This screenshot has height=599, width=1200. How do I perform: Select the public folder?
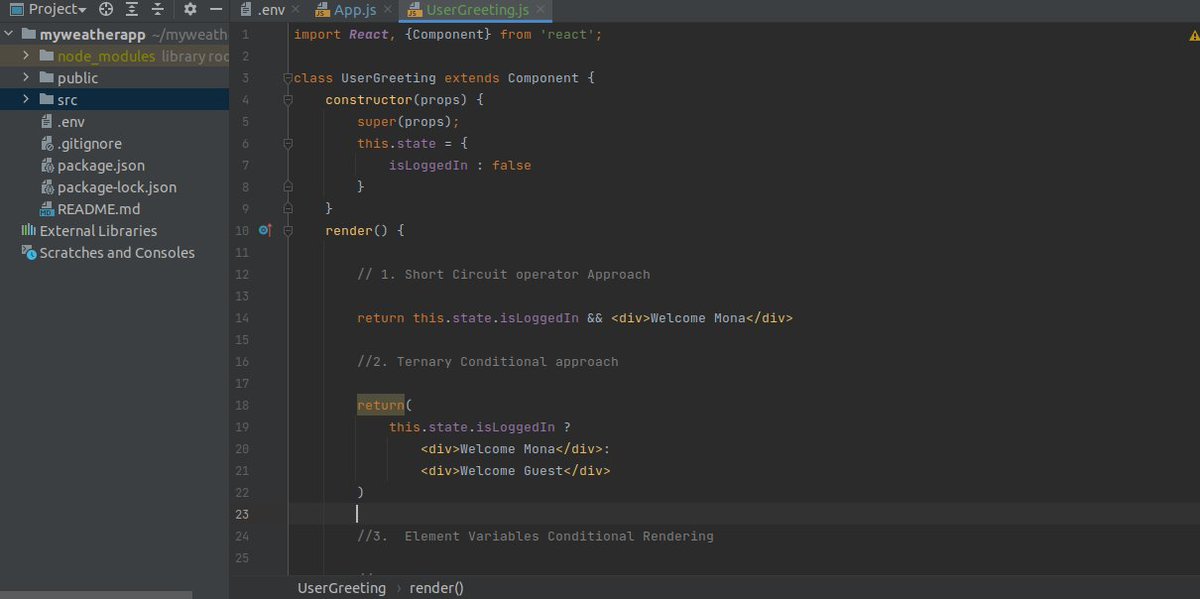pos(77,78)
